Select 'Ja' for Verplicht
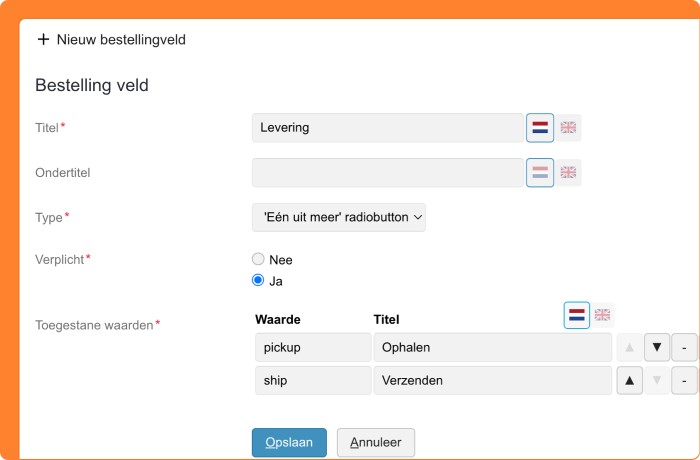700x460 pixels. 258,281
